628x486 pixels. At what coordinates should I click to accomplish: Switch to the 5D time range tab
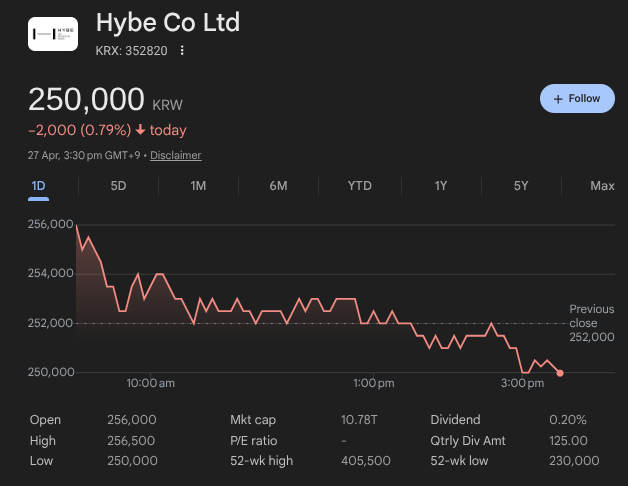118,186
